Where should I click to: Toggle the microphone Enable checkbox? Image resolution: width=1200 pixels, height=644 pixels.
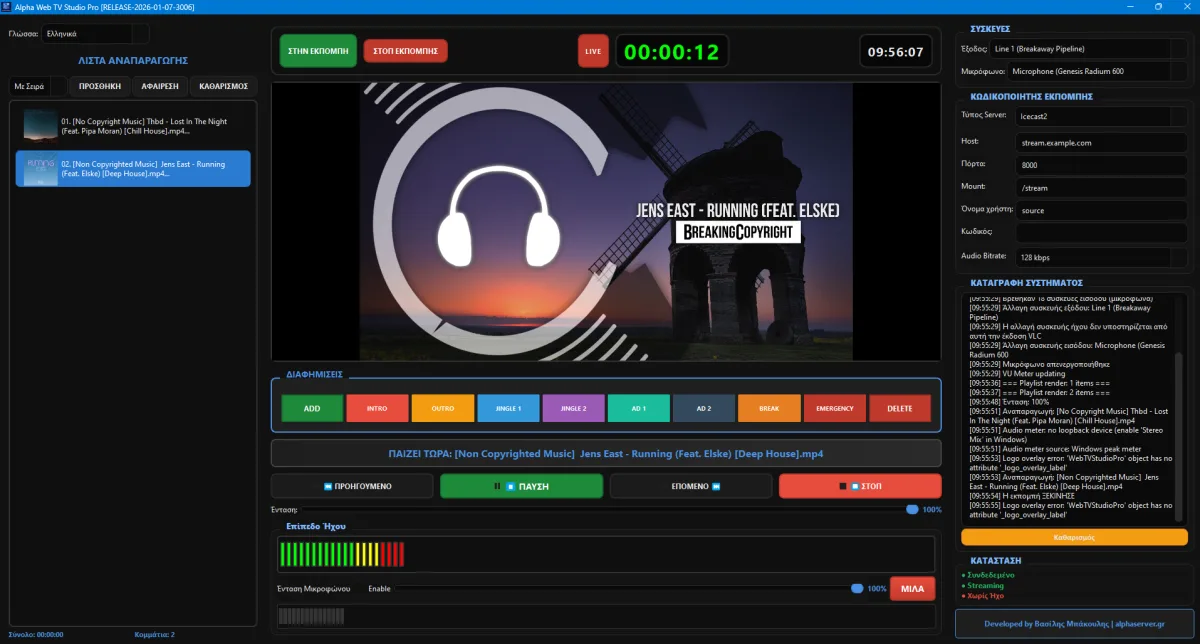click(x=380, y=588)
